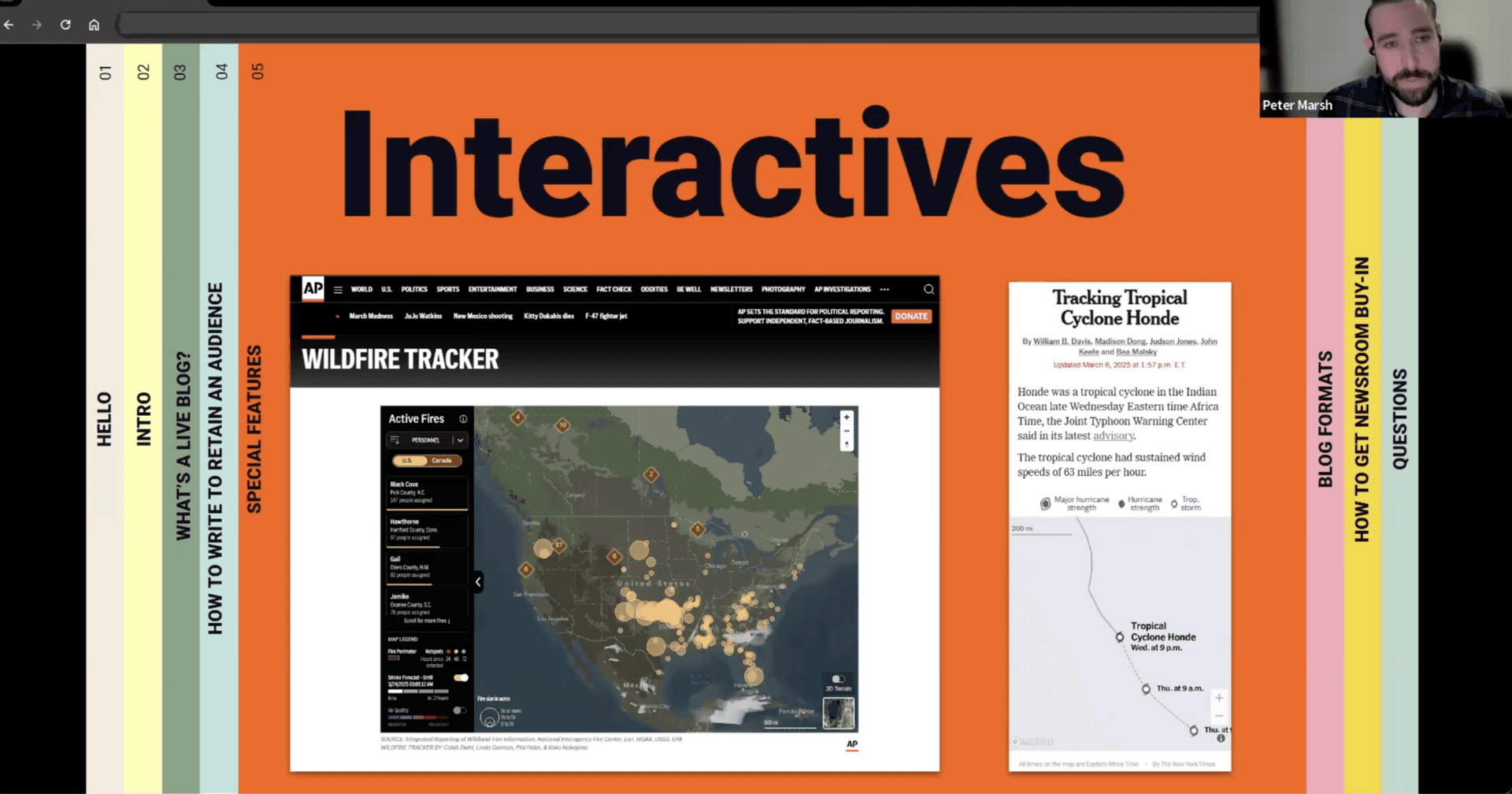Switch the fire list to Canada

(x=442, y=461)
